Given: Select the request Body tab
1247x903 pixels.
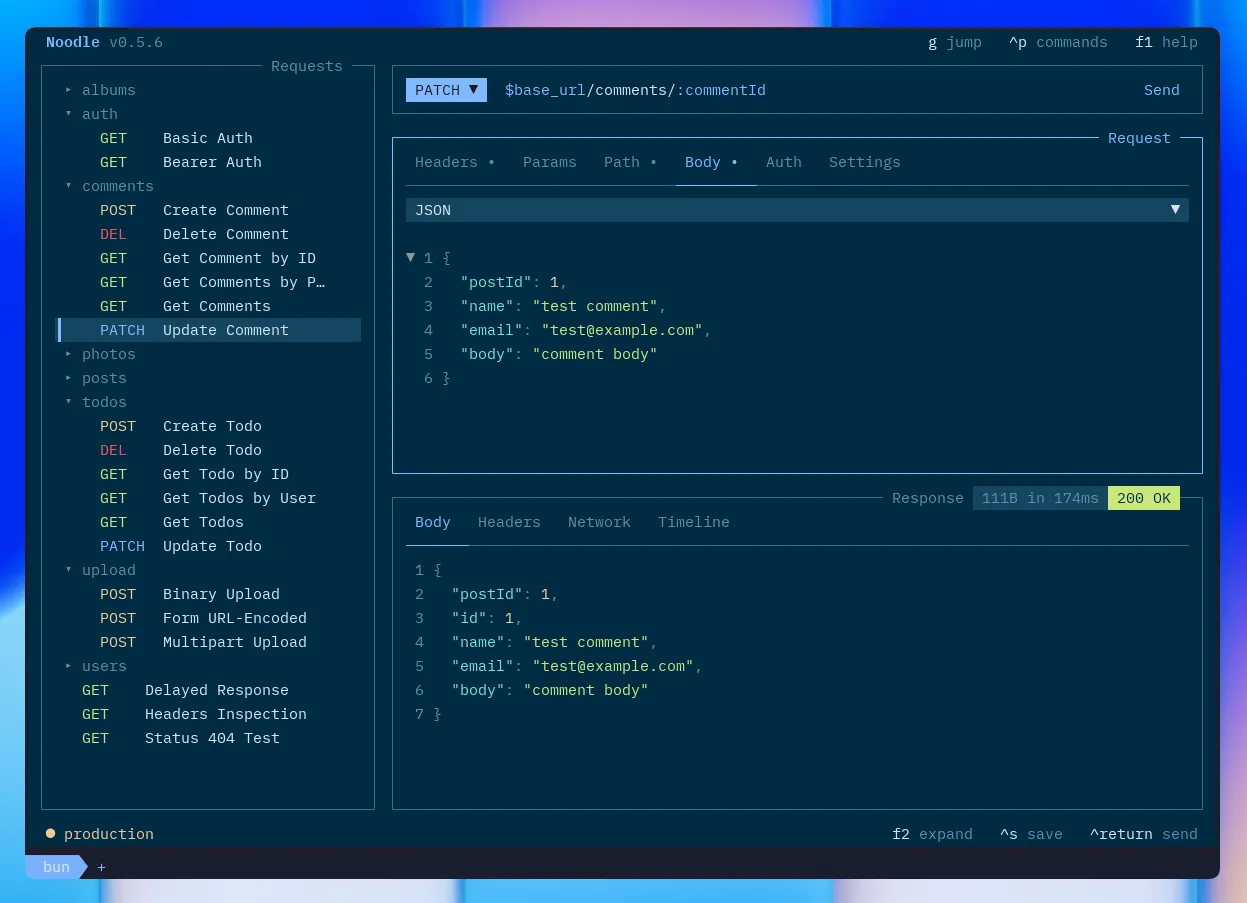Looking at the screenshot, I should tap(711, 162).
